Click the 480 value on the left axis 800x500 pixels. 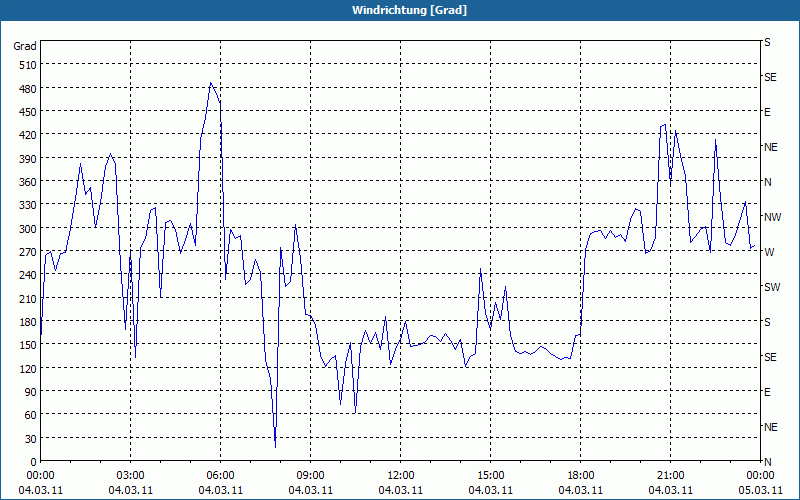(x=28, y=89)
